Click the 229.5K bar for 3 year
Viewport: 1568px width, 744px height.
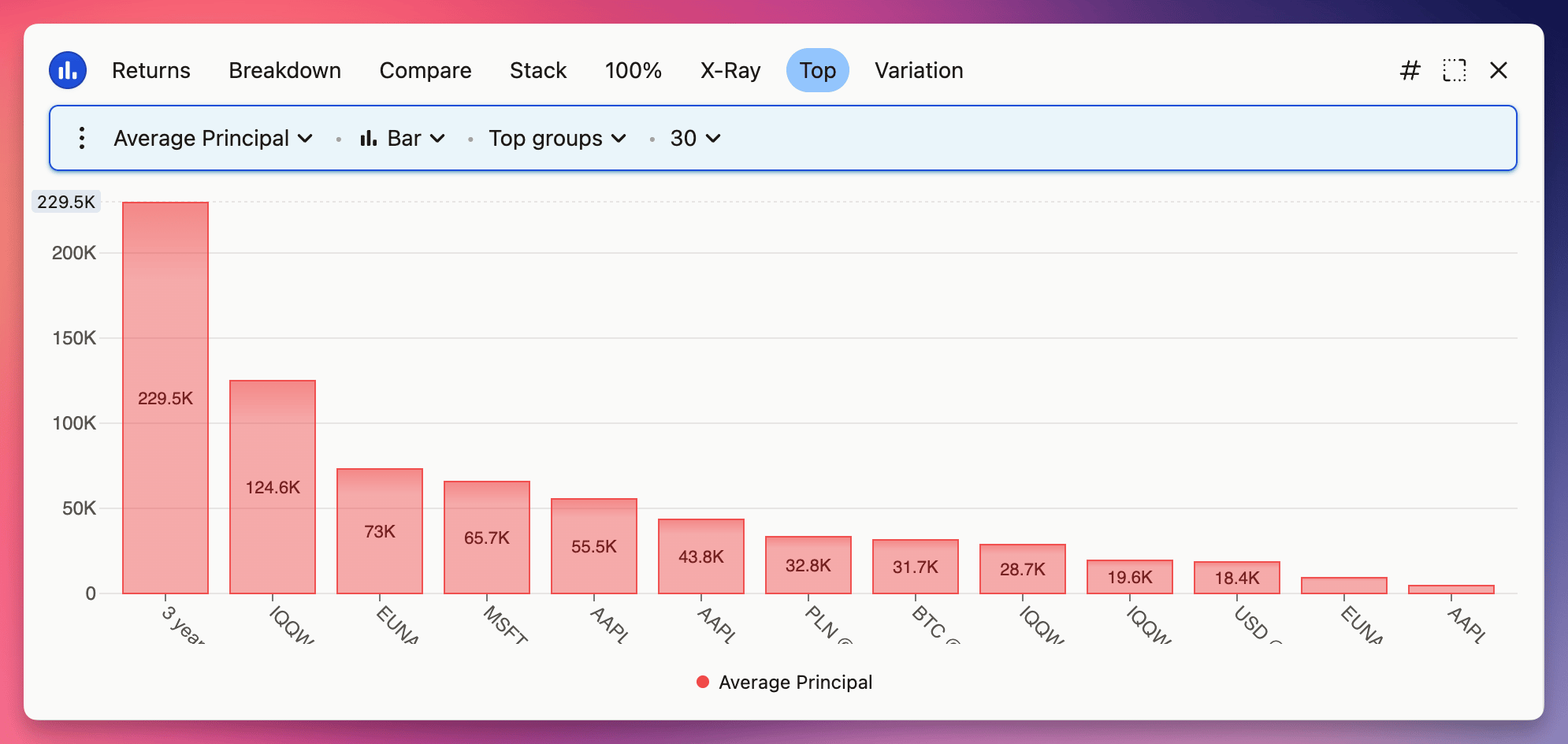click(x=165, y=398)
